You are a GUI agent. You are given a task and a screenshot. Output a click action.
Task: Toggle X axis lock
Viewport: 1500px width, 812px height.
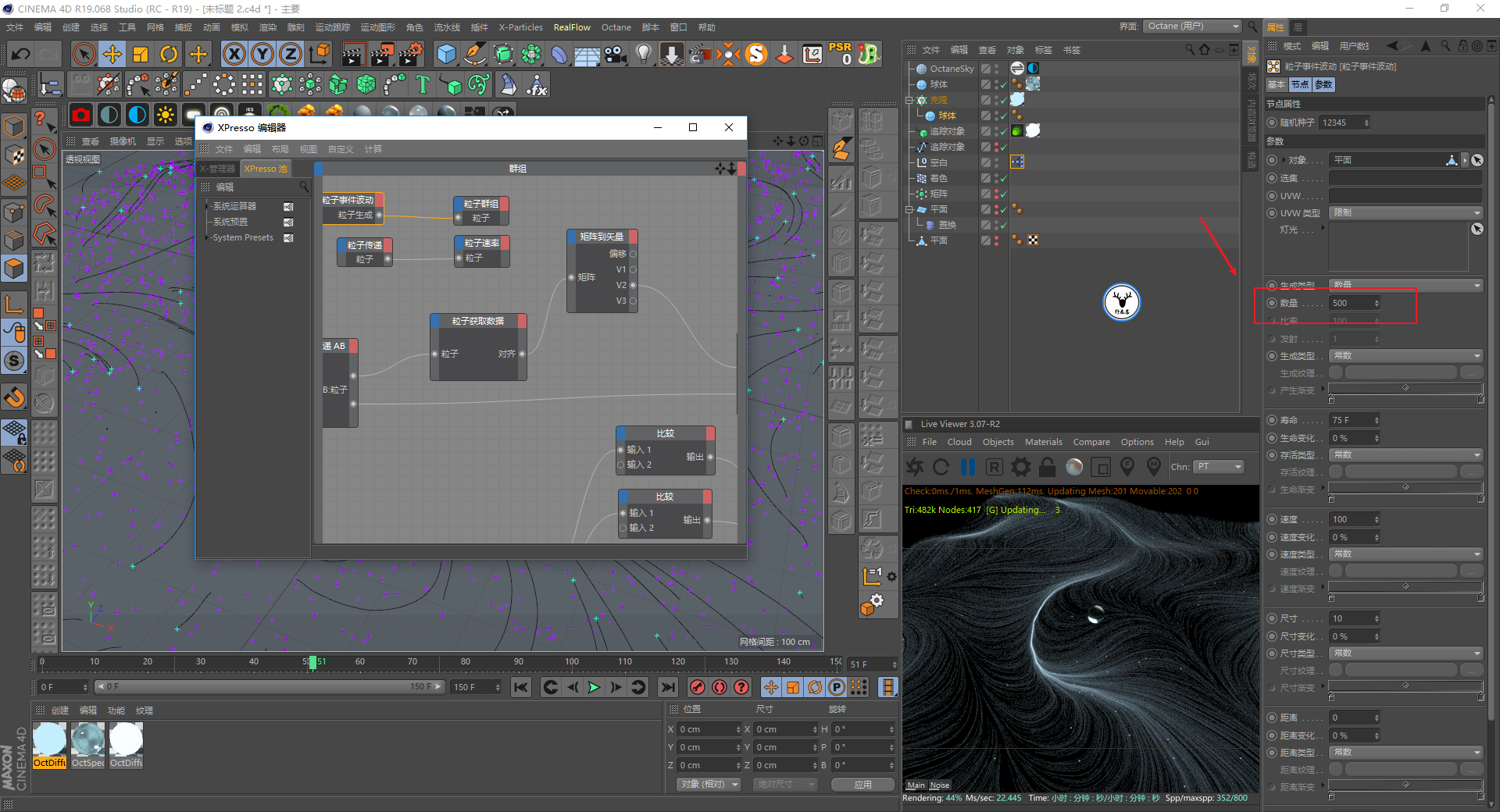(234, 54)
